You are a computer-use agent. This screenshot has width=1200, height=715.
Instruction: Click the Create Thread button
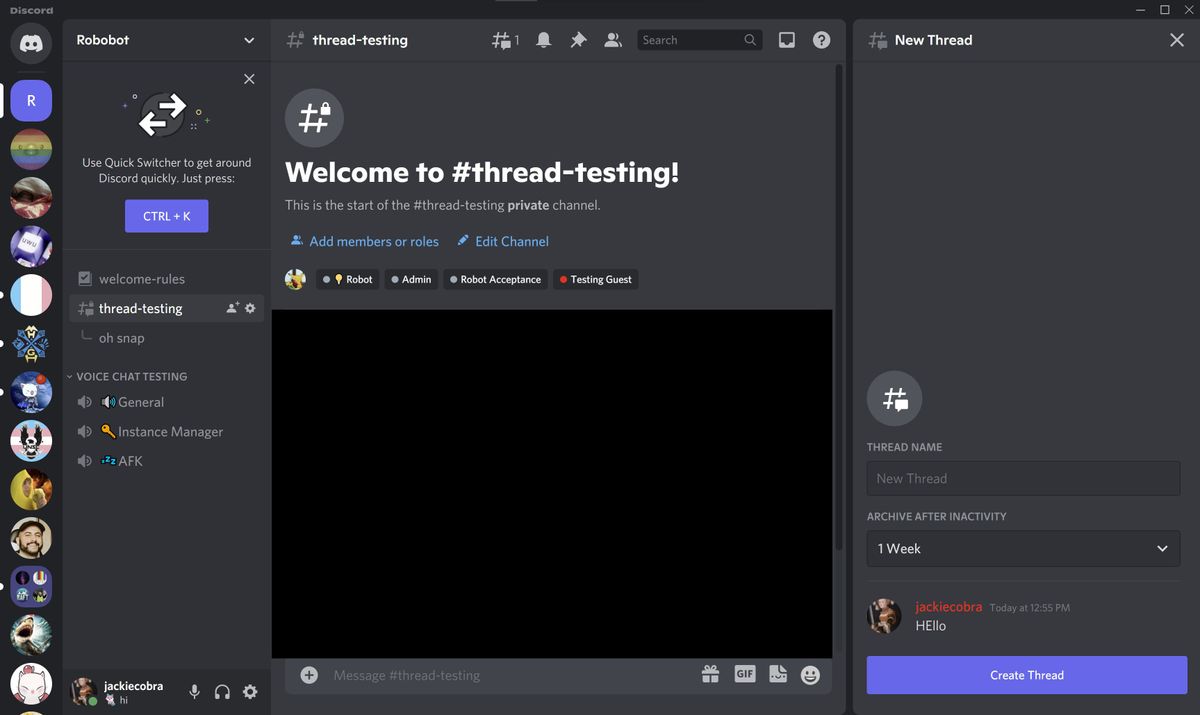pos(1026,674)
